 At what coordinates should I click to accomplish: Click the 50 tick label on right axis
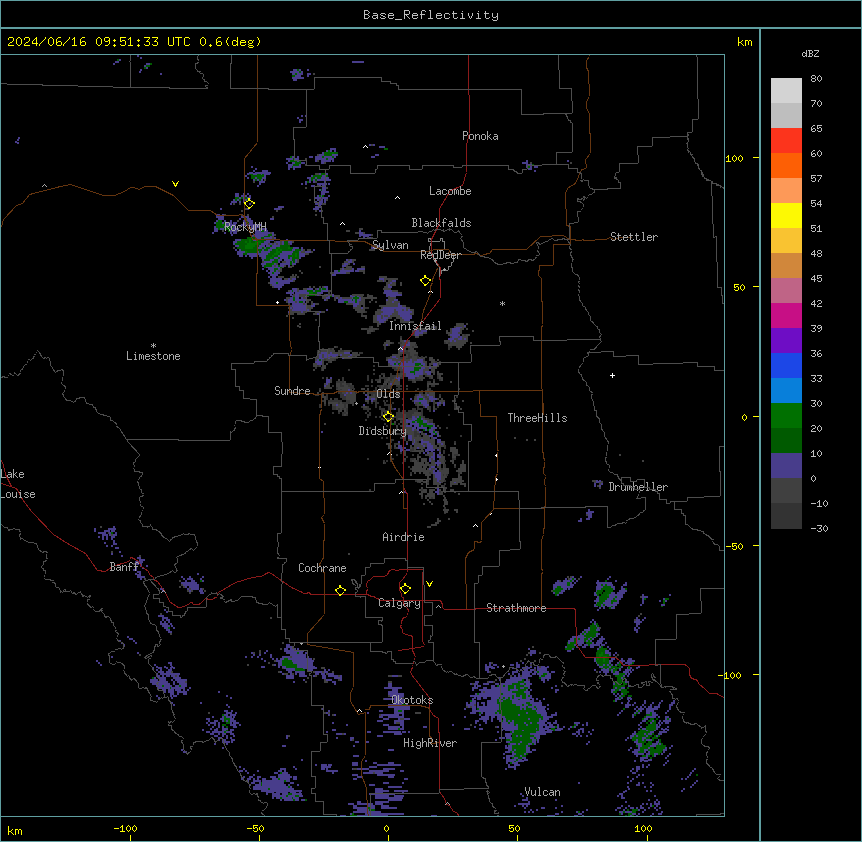(x=739, y=287)
